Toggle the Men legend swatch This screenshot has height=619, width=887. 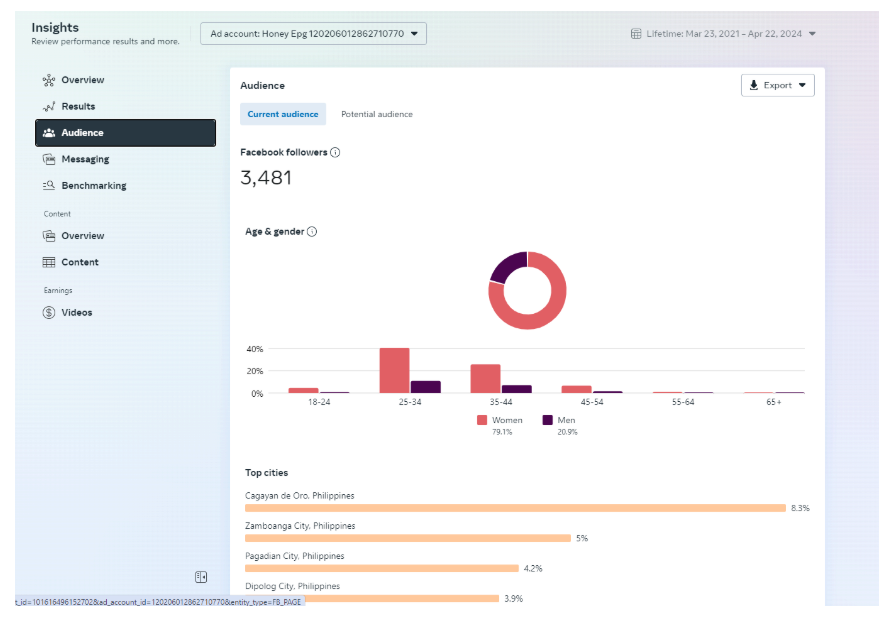click(547, 421)
